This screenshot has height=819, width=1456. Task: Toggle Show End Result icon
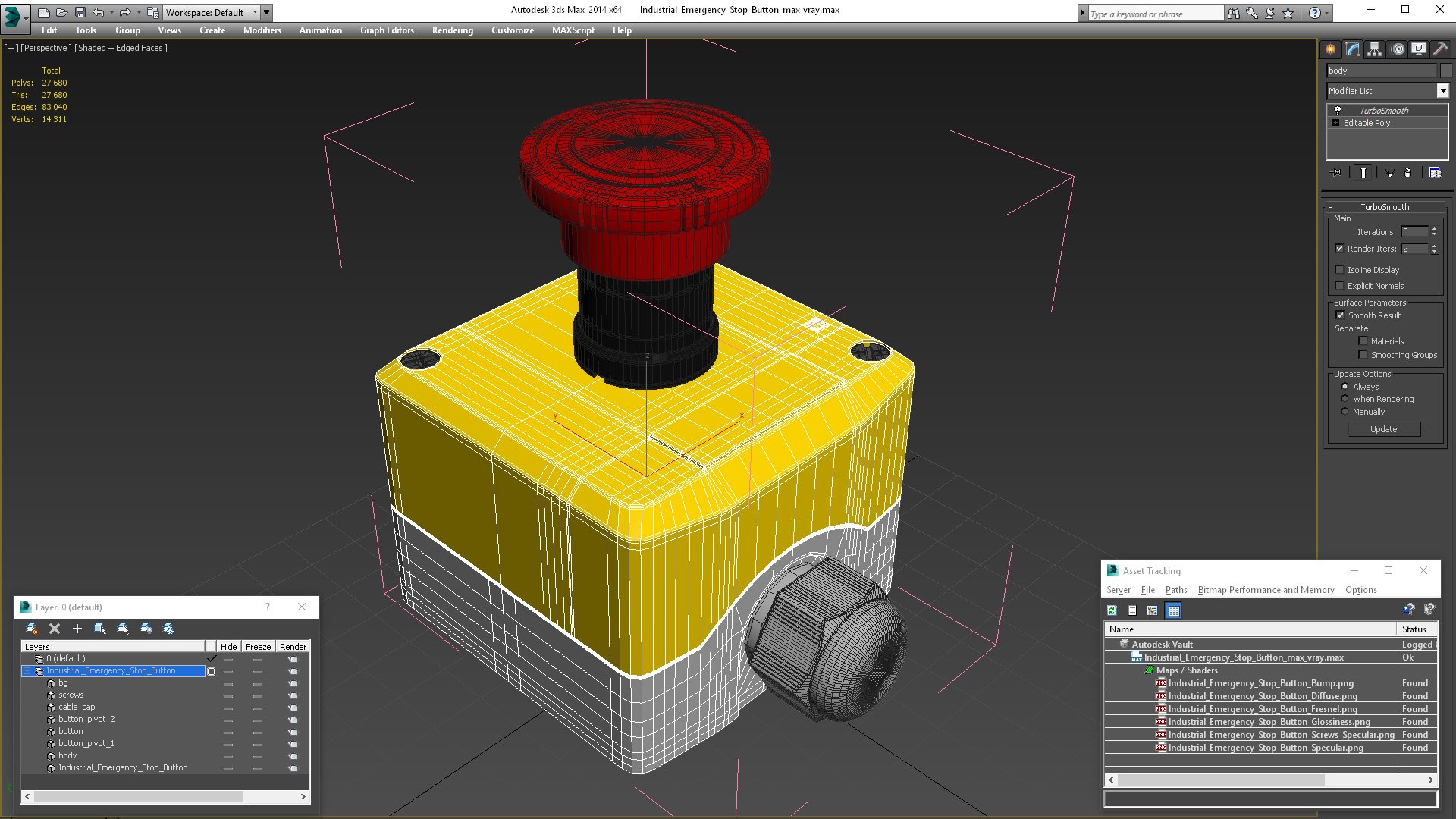click(1363, 173)
